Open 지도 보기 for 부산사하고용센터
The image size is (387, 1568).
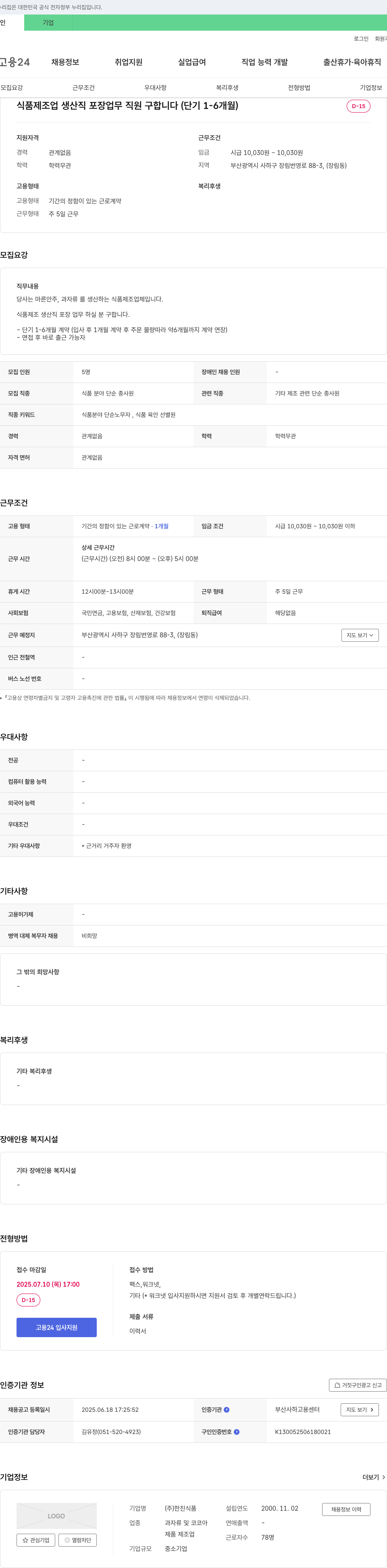click(x=360, y=1410)
